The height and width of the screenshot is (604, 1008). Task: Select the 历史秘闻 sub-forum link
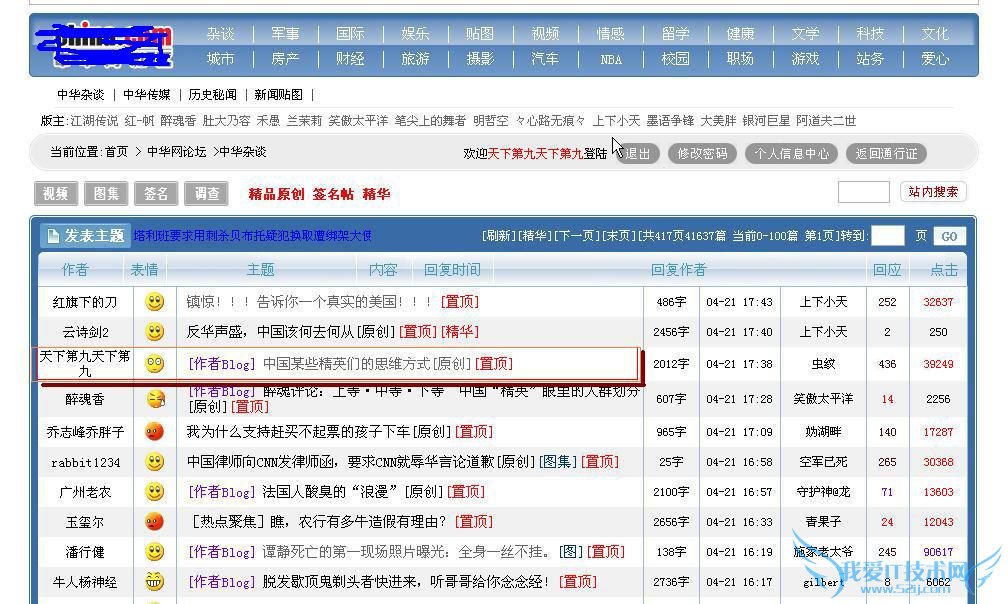(x=212, y=95)
